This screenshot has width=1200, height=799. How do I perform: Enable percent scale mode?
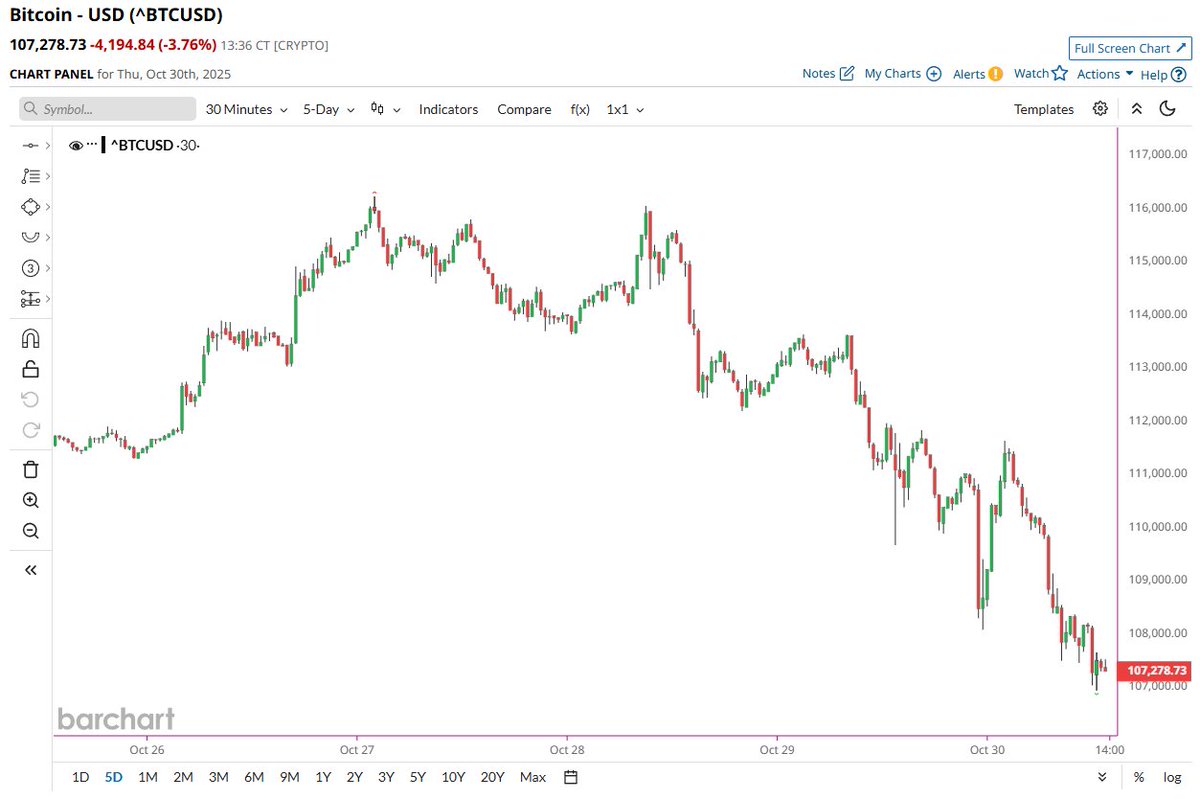tap(1138, 777)
